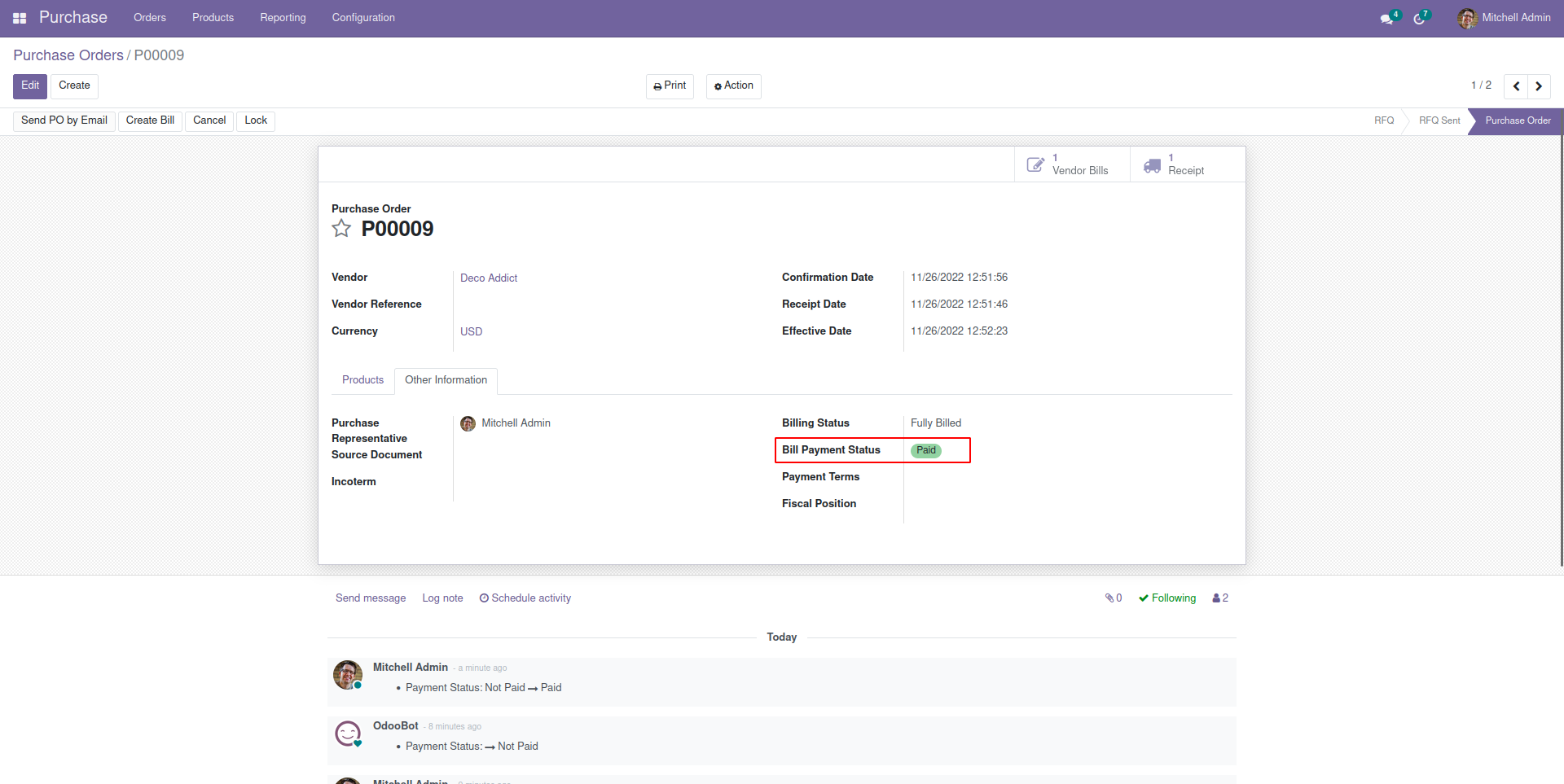Image resolution: width=1564 pixels, height=784 pixels.
Task: Mark P00009 as favorite with the star
Action: click(341, 229)
